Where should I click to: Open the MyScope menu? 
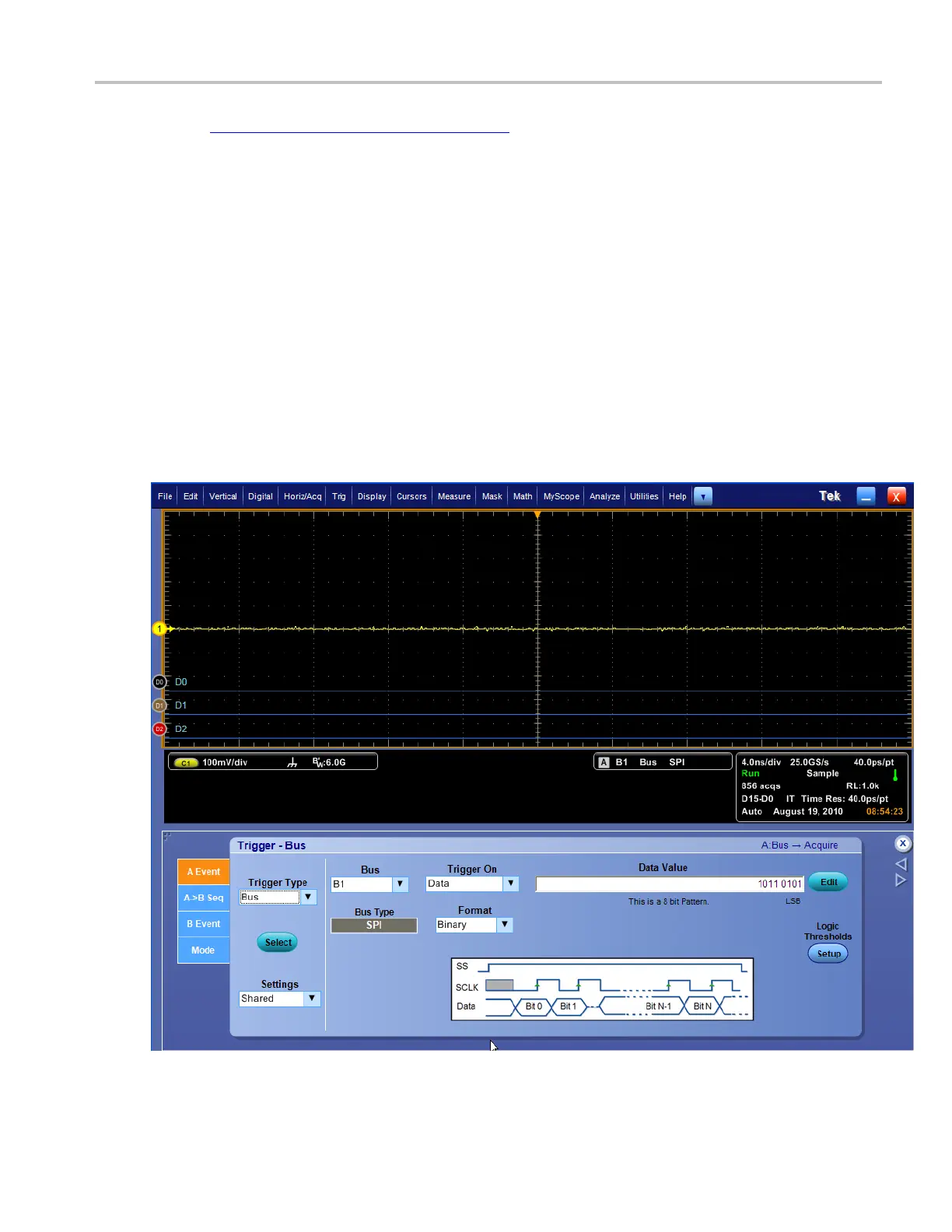[x=562, y=496]
